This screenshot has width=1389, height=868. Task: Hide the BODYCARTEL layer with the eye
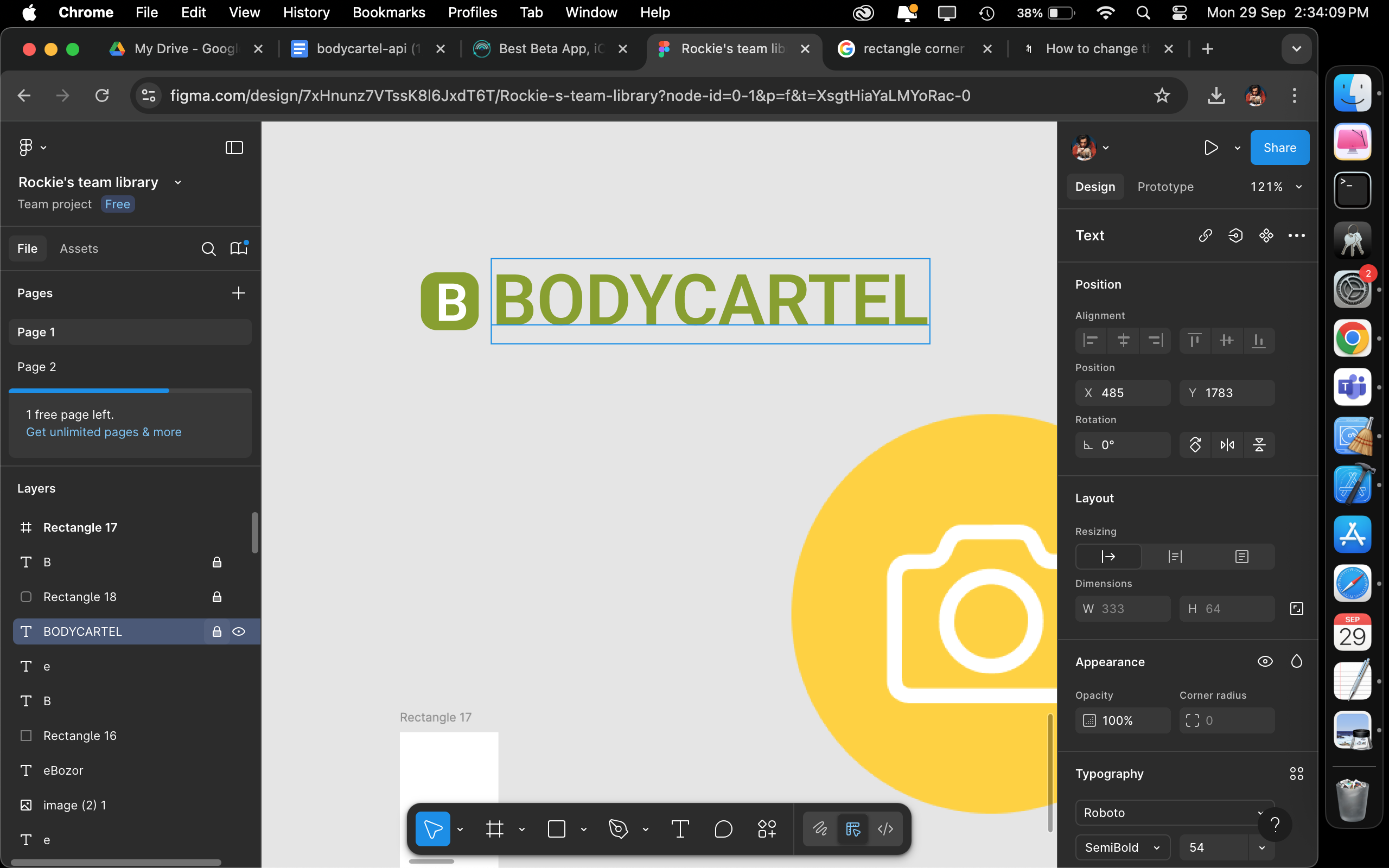tap(239, 631)
